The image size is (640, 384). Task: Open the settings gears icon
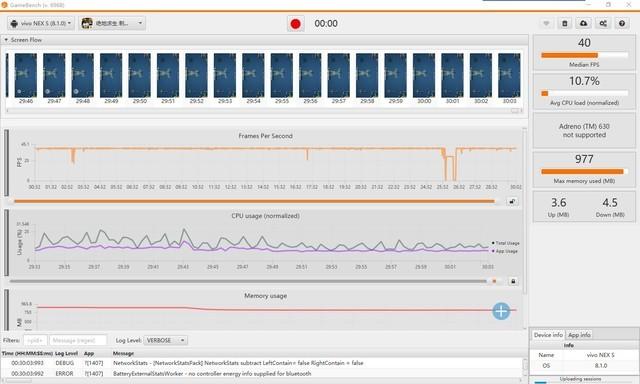tap(603, 23)
